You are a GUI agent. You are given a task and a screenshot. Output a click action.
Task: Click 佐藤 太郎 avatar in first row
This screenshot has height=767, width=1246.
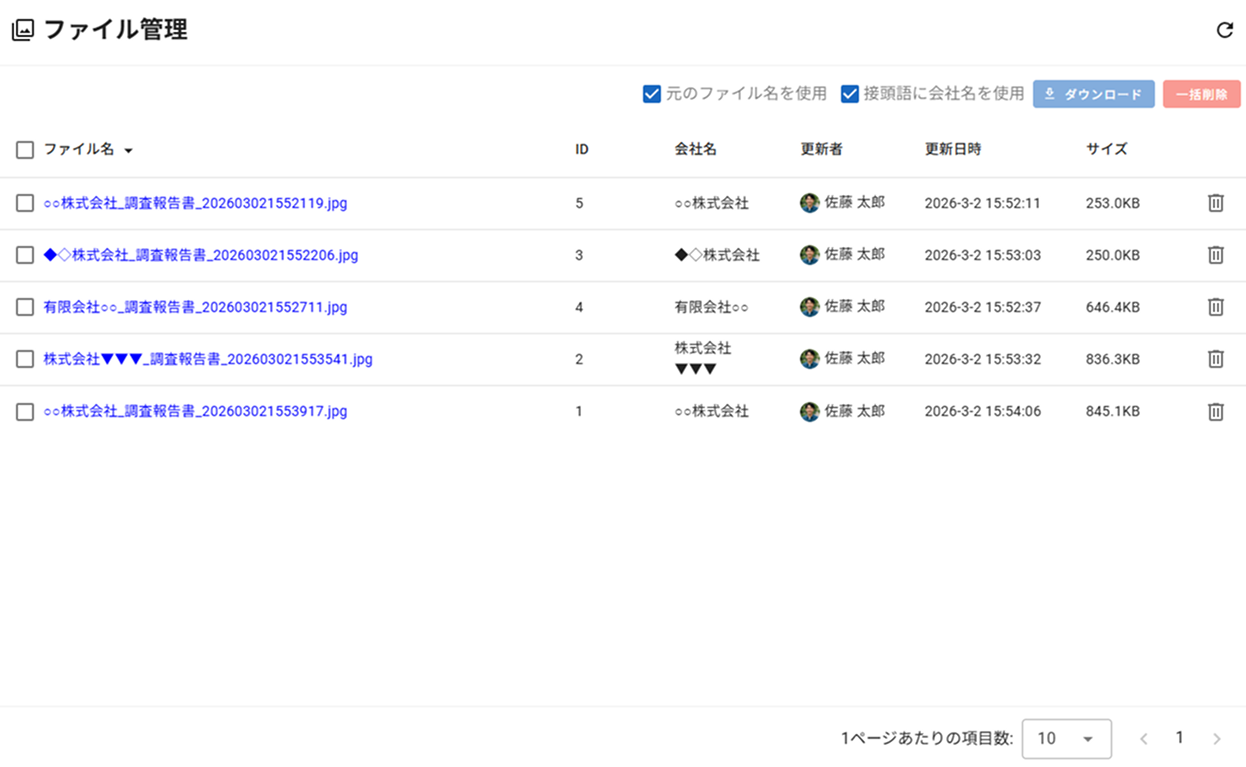(x=809, y=203)
